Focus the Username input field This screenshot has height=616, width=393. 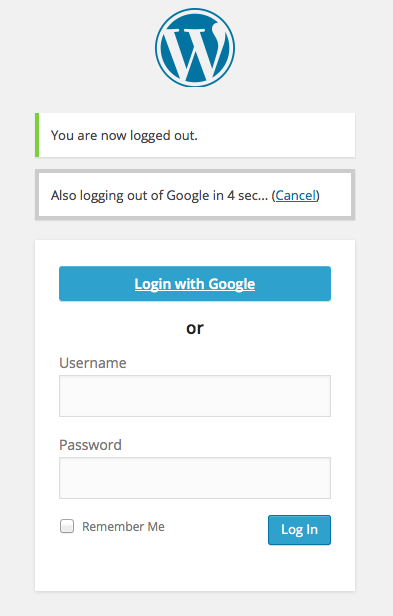coord(195,396)
